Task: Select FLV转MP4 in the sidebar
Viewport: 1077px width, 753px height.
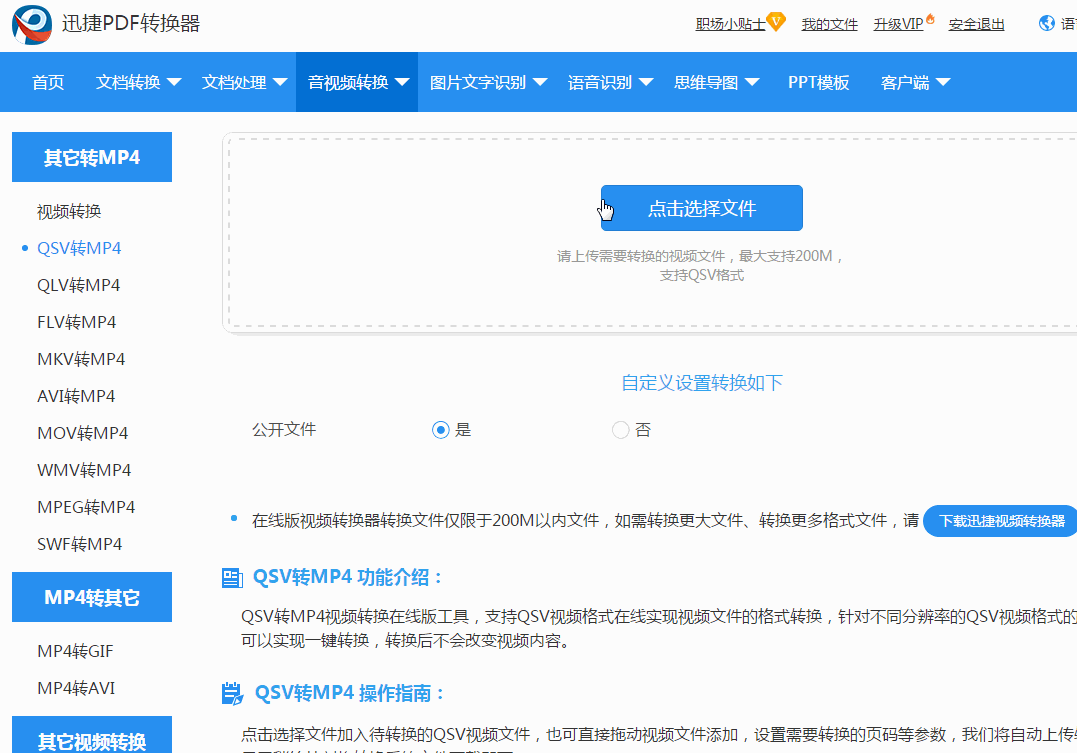Action: point(76,323)
